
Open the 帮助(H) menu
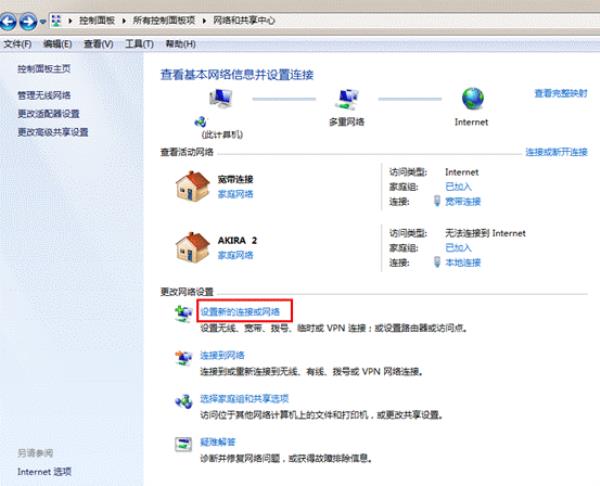coord(181,44)
